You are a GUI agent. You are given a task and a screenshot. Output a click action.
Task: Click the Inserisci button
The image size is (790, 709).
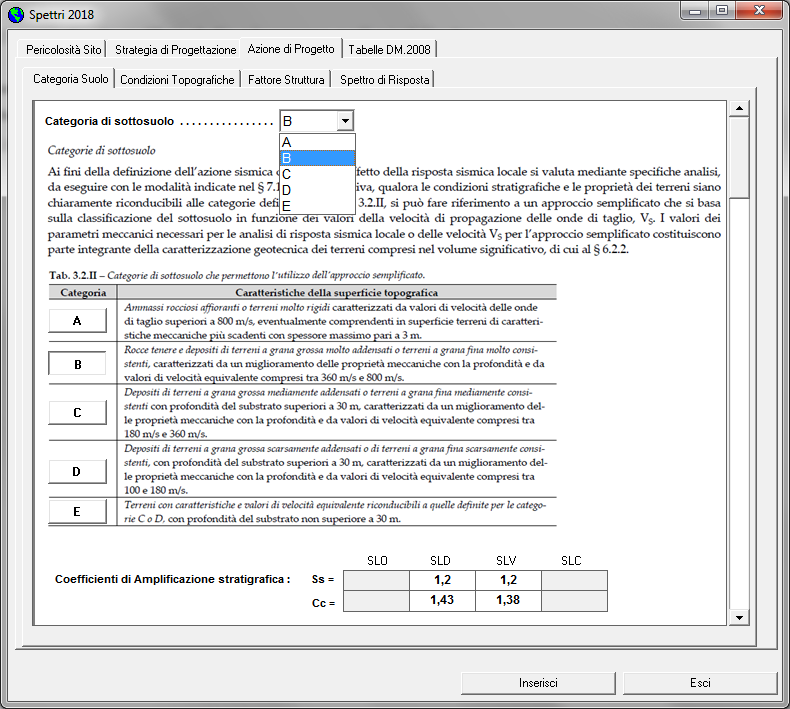(538, 683)
